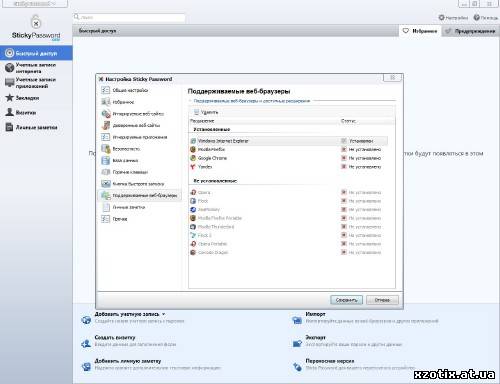Click Импорт link
Viewport: 500px width, 384px height.
point(315,314)
